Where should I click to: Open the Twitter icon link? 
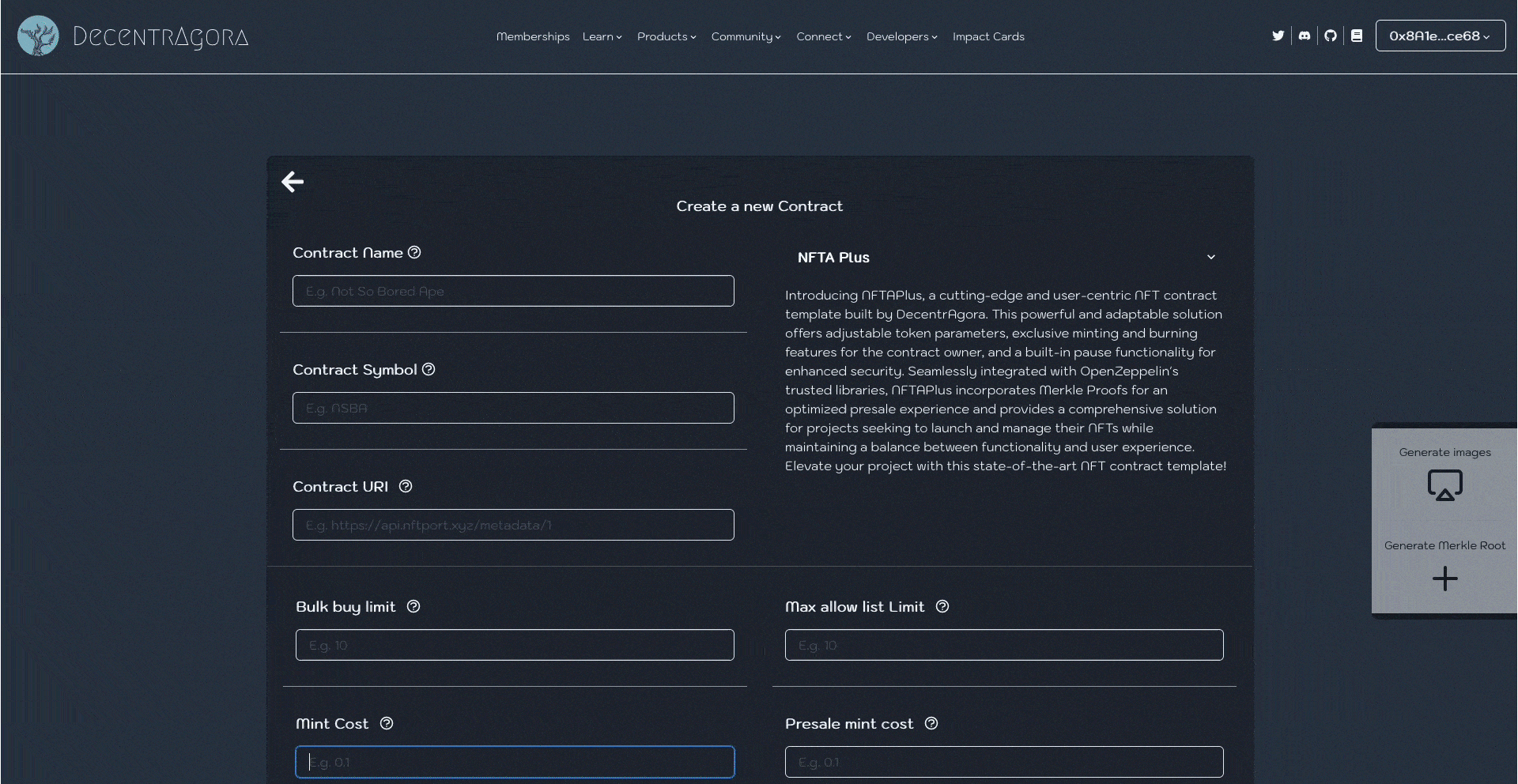tap(1278, 36)
